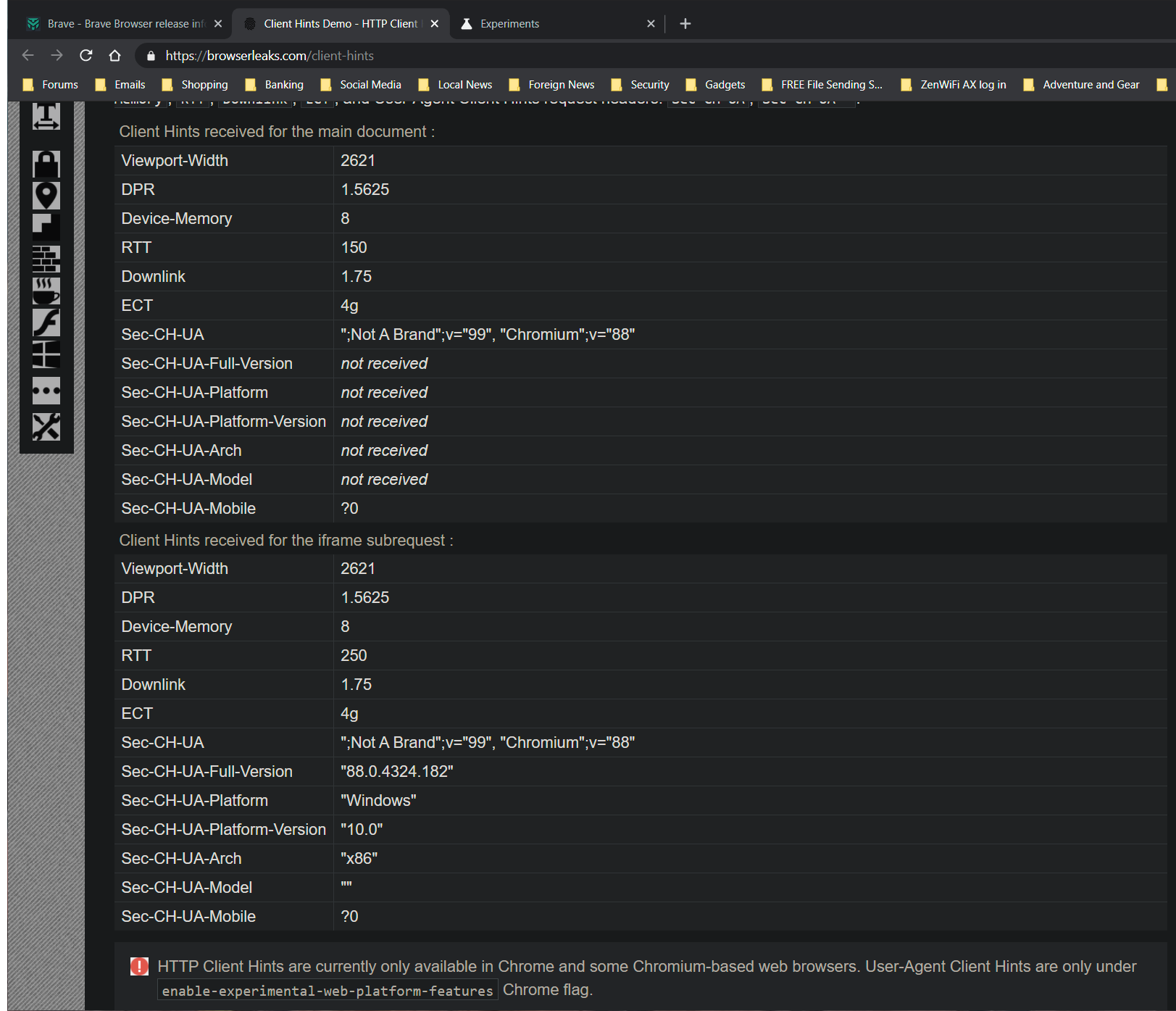Open the ZenWiFi AX log in bookmark

954,85
